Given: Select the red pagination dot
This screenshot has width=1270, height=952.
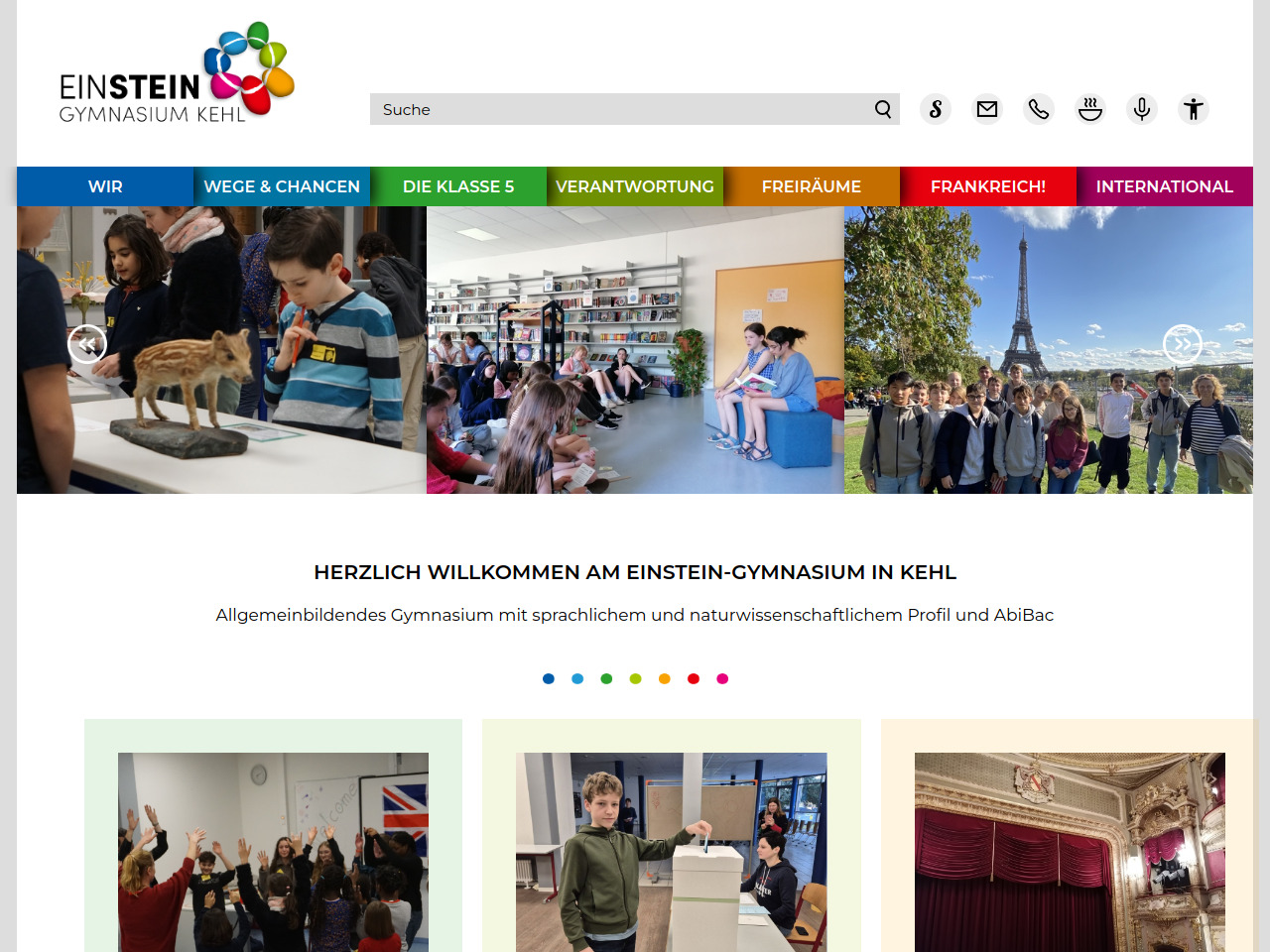Looking at the screenshot, I should [694, 679].
